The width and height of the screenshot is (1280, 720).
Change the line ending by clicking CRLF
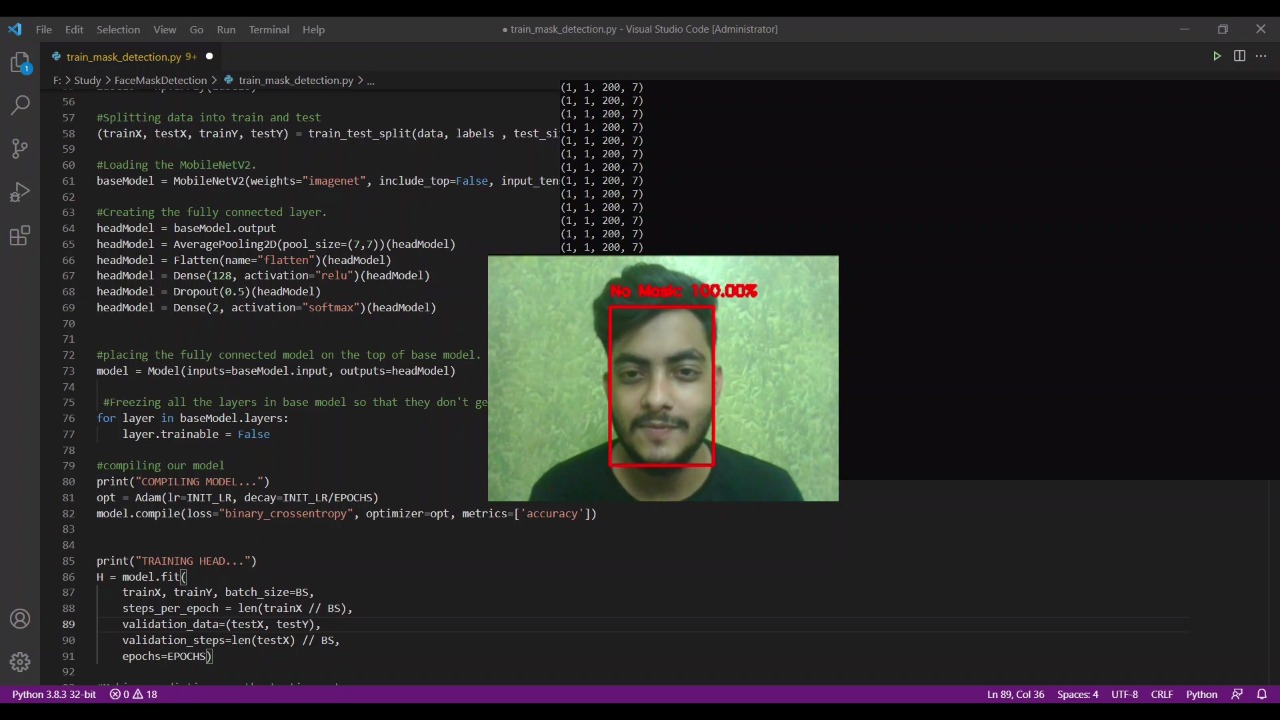pos(1161,694)
